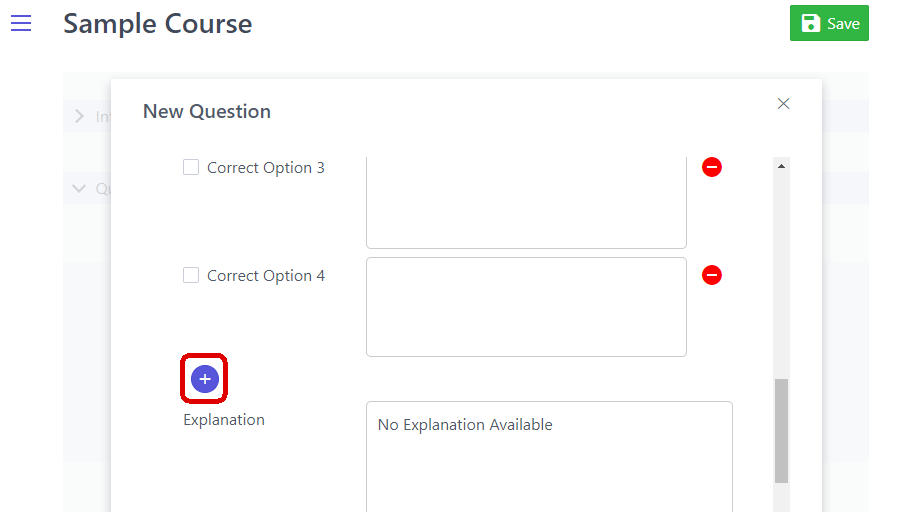This screenshot has height=512, width=916.
Task: Click the dialog scrollbar up arrow
Action: click(782, 166)
